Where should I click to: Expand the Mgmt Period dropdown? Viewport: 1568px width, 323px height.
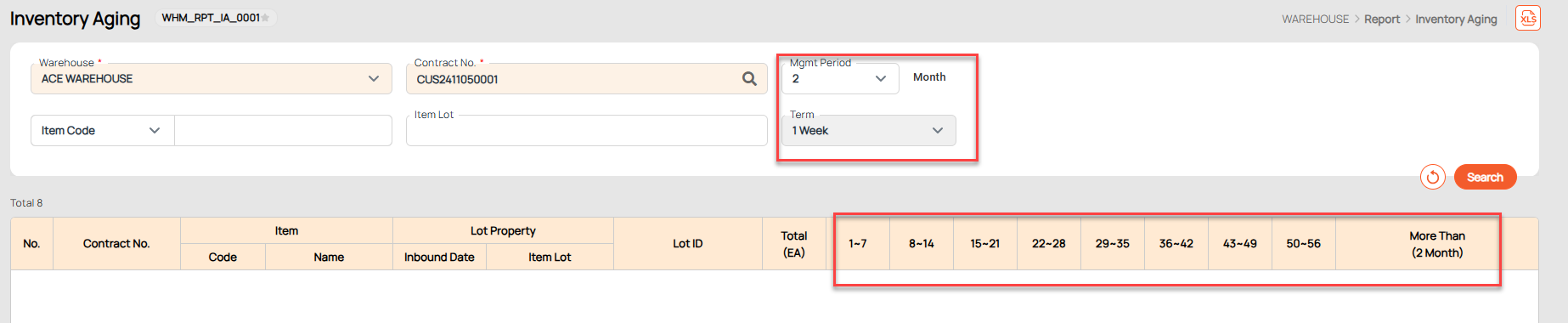[x=840, y=78]
